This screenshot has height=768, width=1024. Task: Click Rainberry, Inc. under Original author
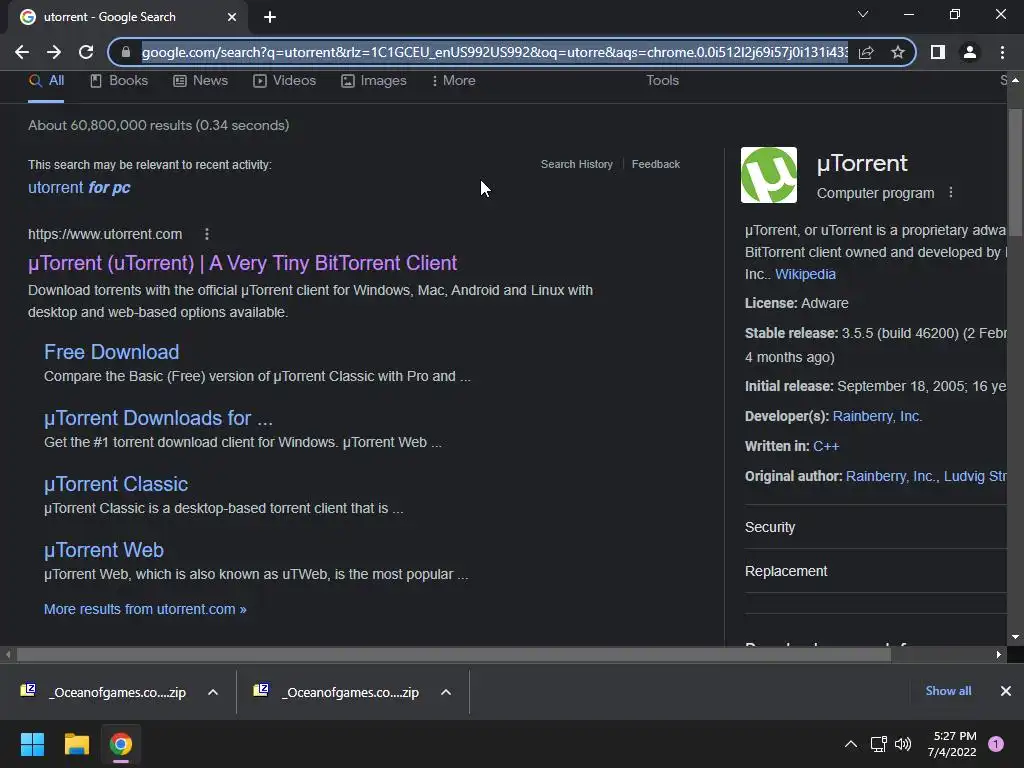pyautogui.click(x=890, y=477)
